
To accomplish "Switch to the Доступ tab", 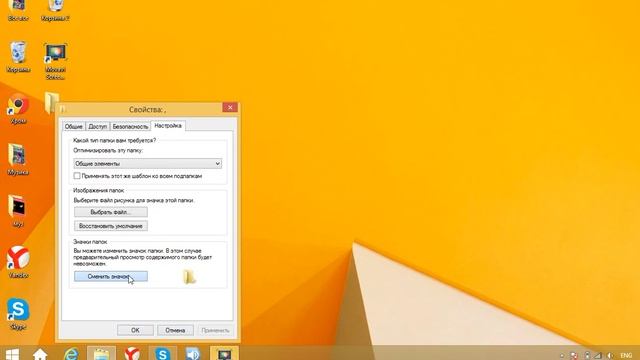I will [97, 127].
